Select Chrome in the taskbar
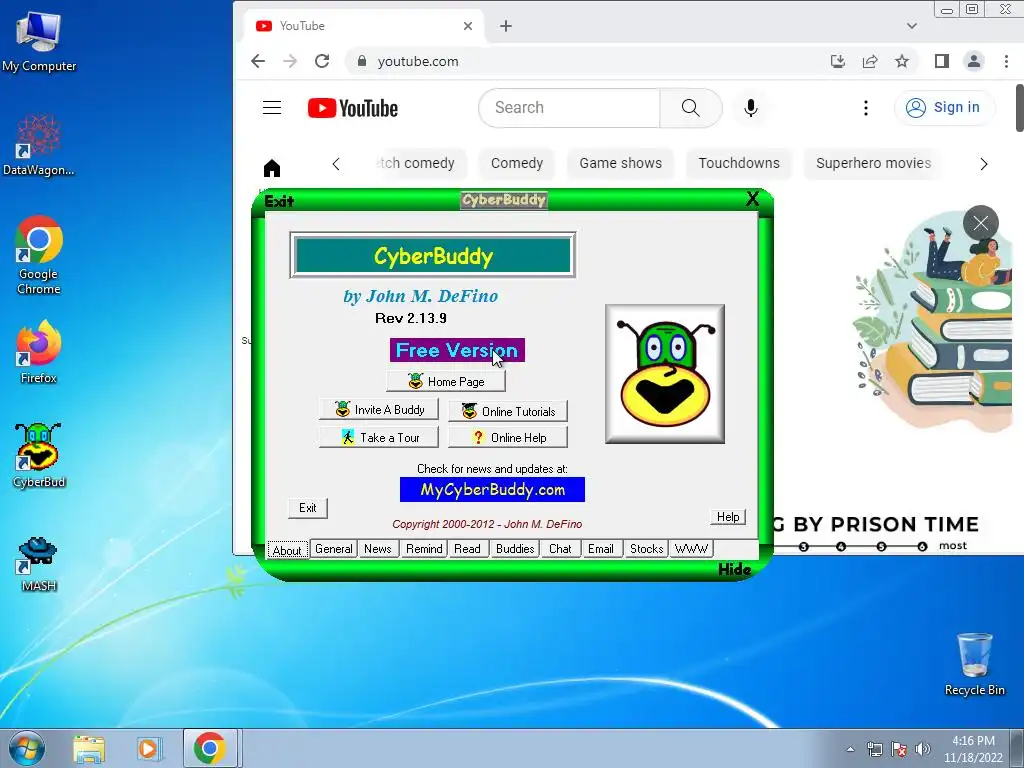1024x768 pixels. click(x=209, y=748)
